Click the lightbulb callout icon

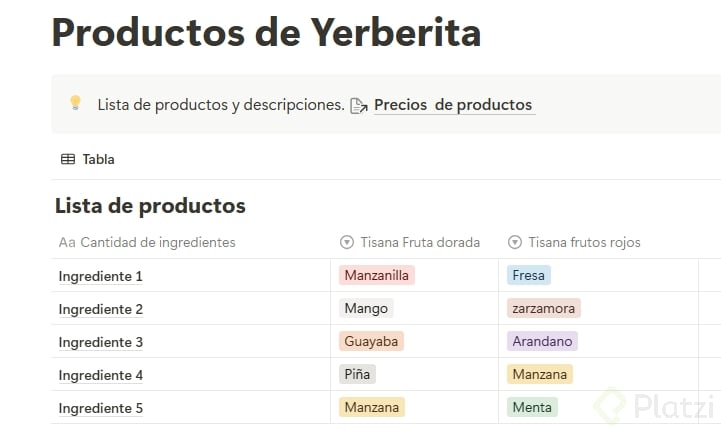[x=74, y=104]
